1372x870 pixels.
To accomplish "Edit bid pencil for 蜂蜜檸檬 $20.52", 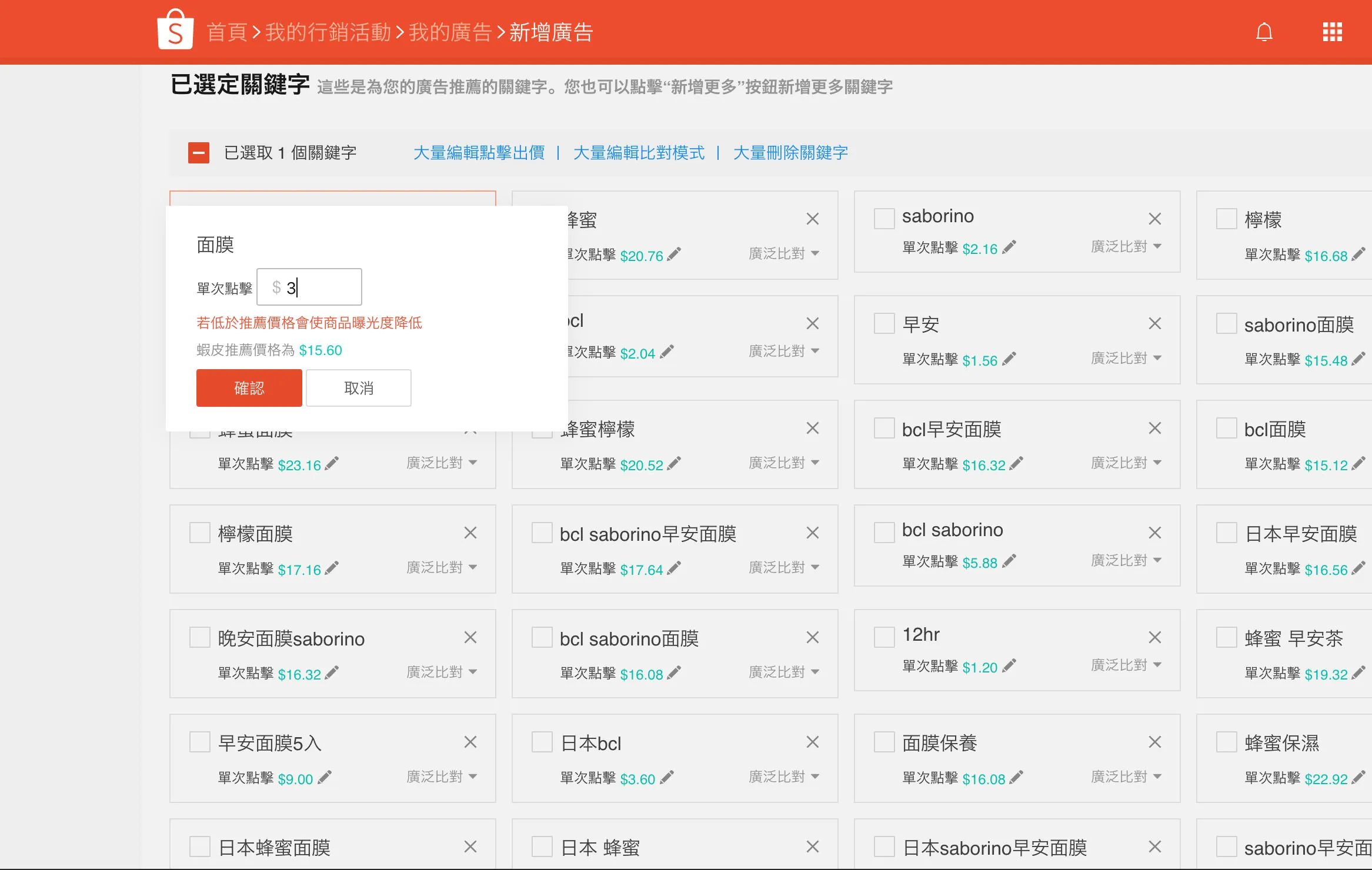I will click(674, 464).
